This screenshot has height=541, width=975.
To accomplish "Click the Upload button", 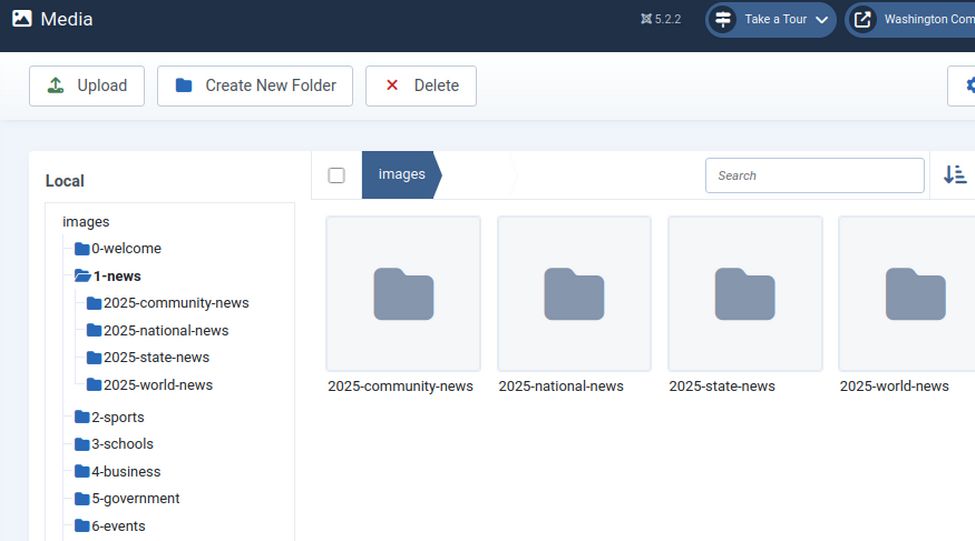I will (87, 86).
